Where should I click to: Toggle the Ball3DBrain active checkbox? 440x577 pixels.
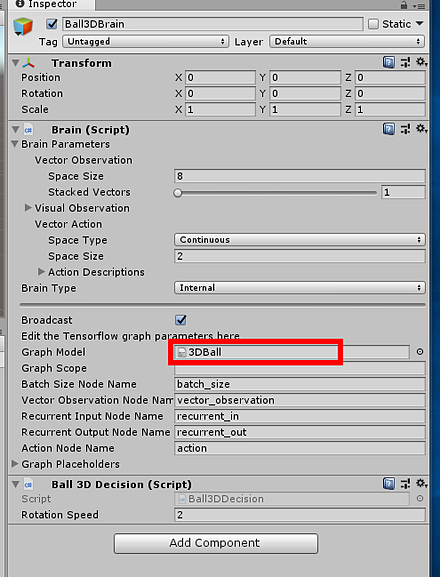coord(52,24)
